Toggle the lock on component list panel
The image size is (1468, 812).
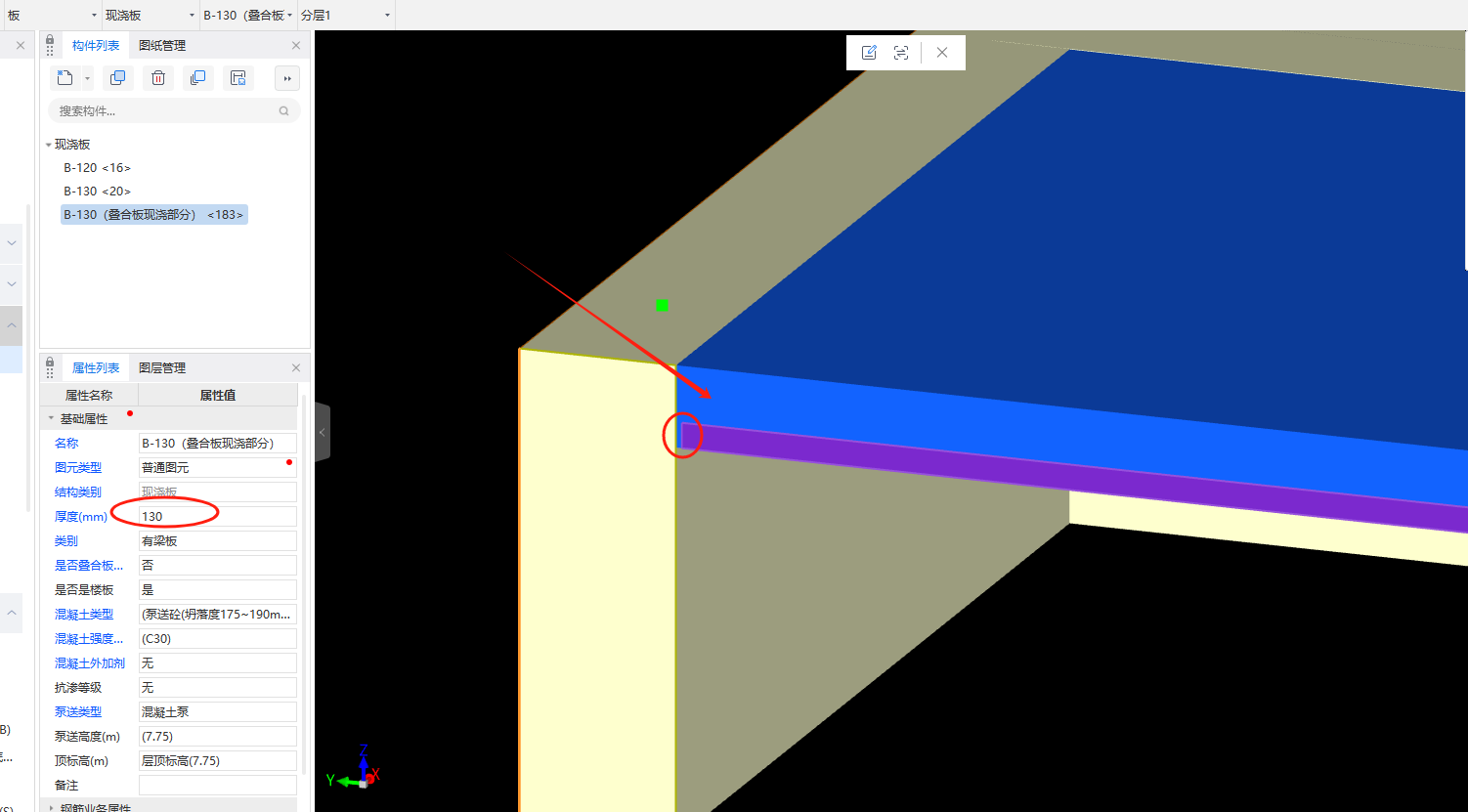pyautogui.click(x=50, y=40)
